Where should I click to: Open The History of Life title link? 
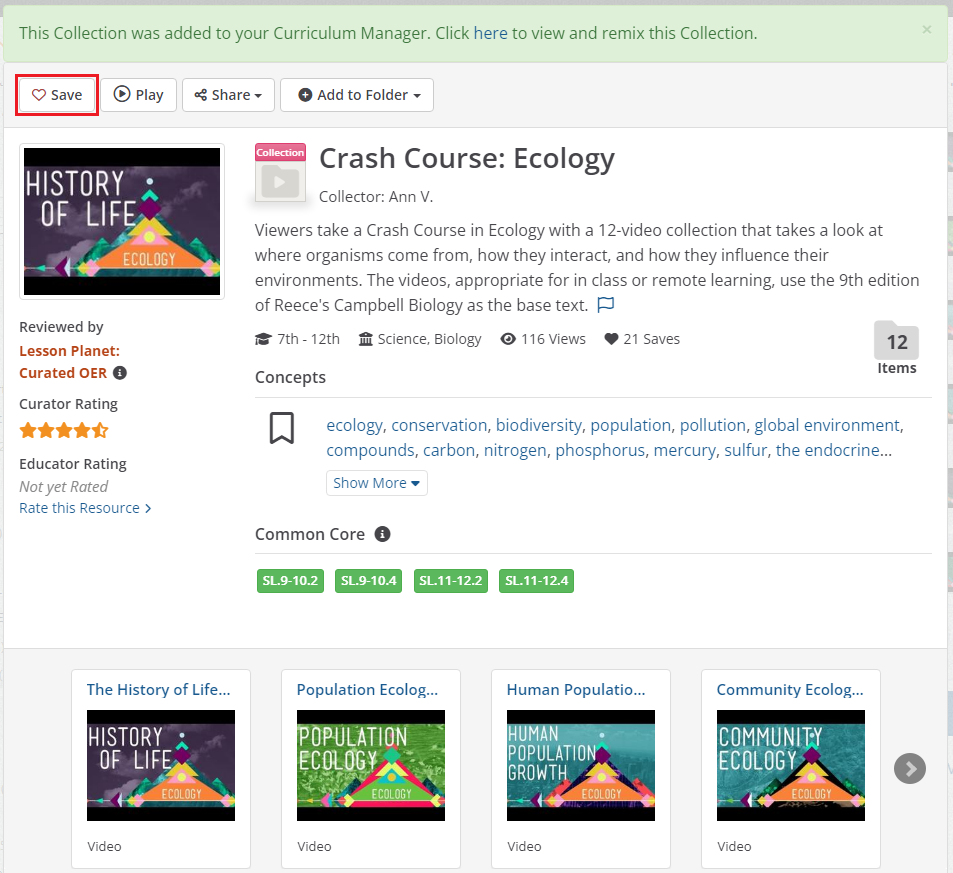pos(158,689)
